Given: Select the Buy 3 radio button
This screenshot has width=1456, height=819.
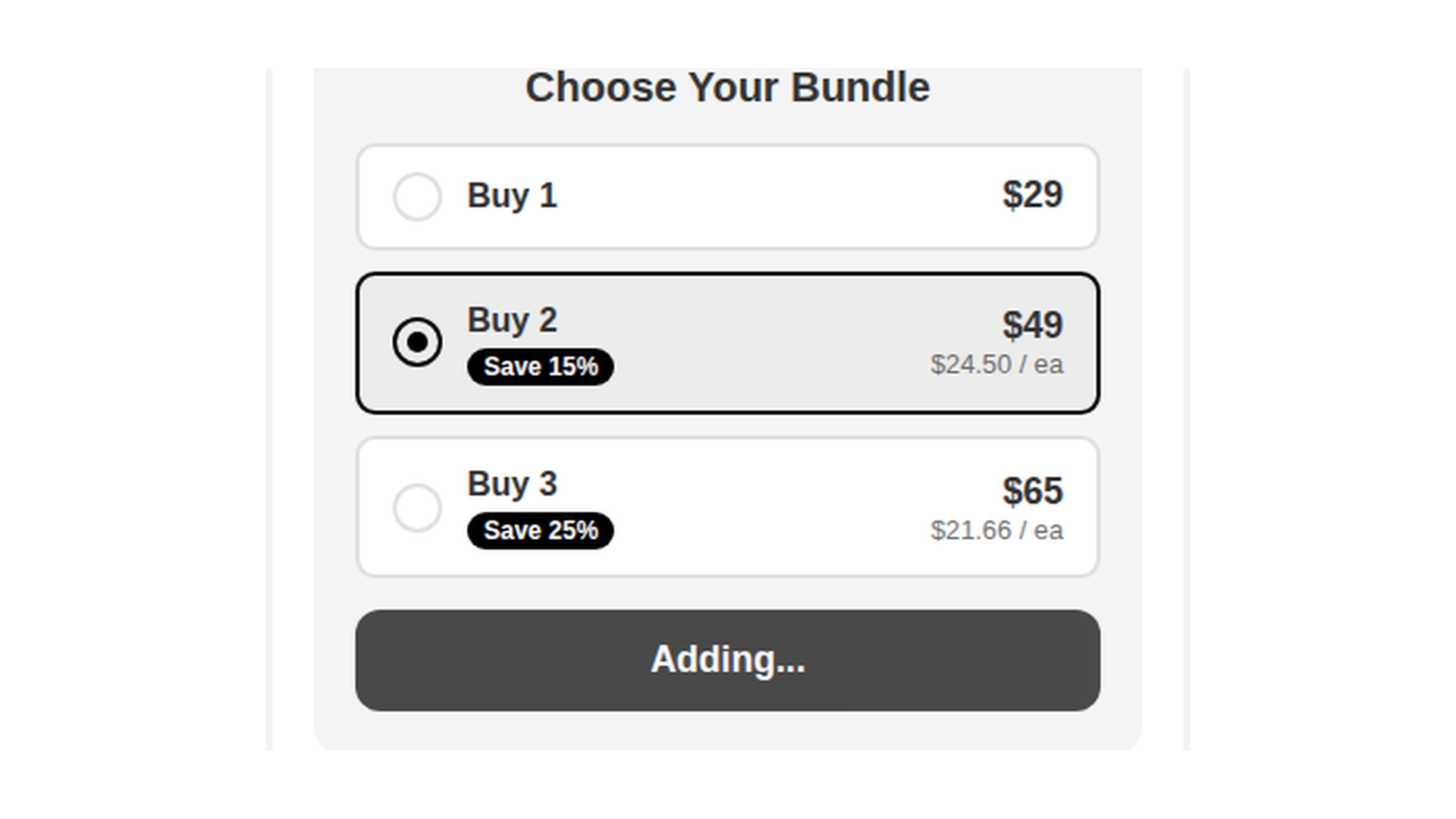Looking at the screenshot, I should click(418, 508).
